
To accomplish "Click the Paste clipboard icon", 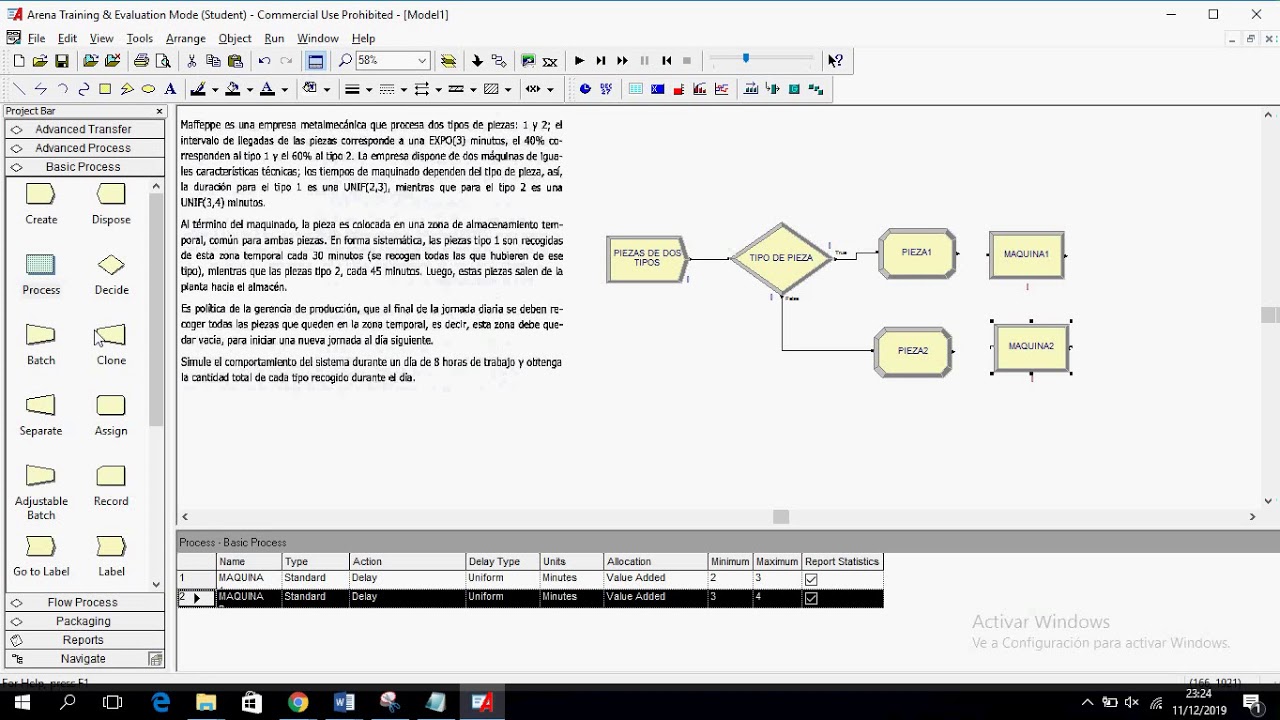I will point(235,61).
